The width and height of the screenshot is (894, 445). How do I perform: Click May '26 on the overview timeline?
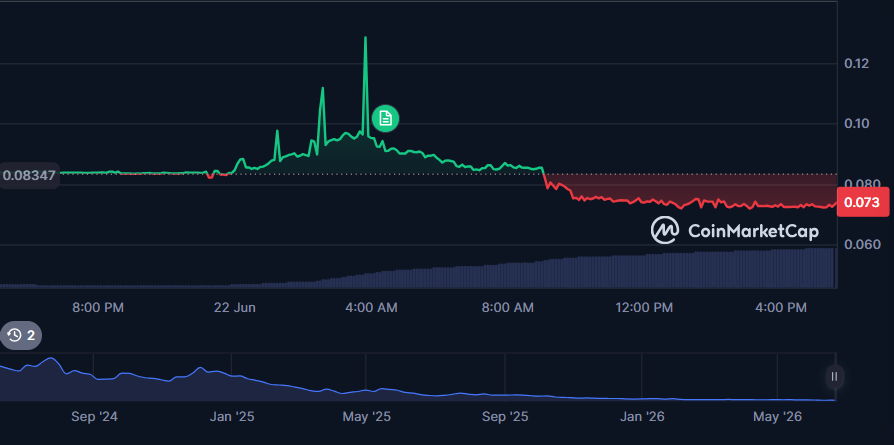[x=778, y=417]
